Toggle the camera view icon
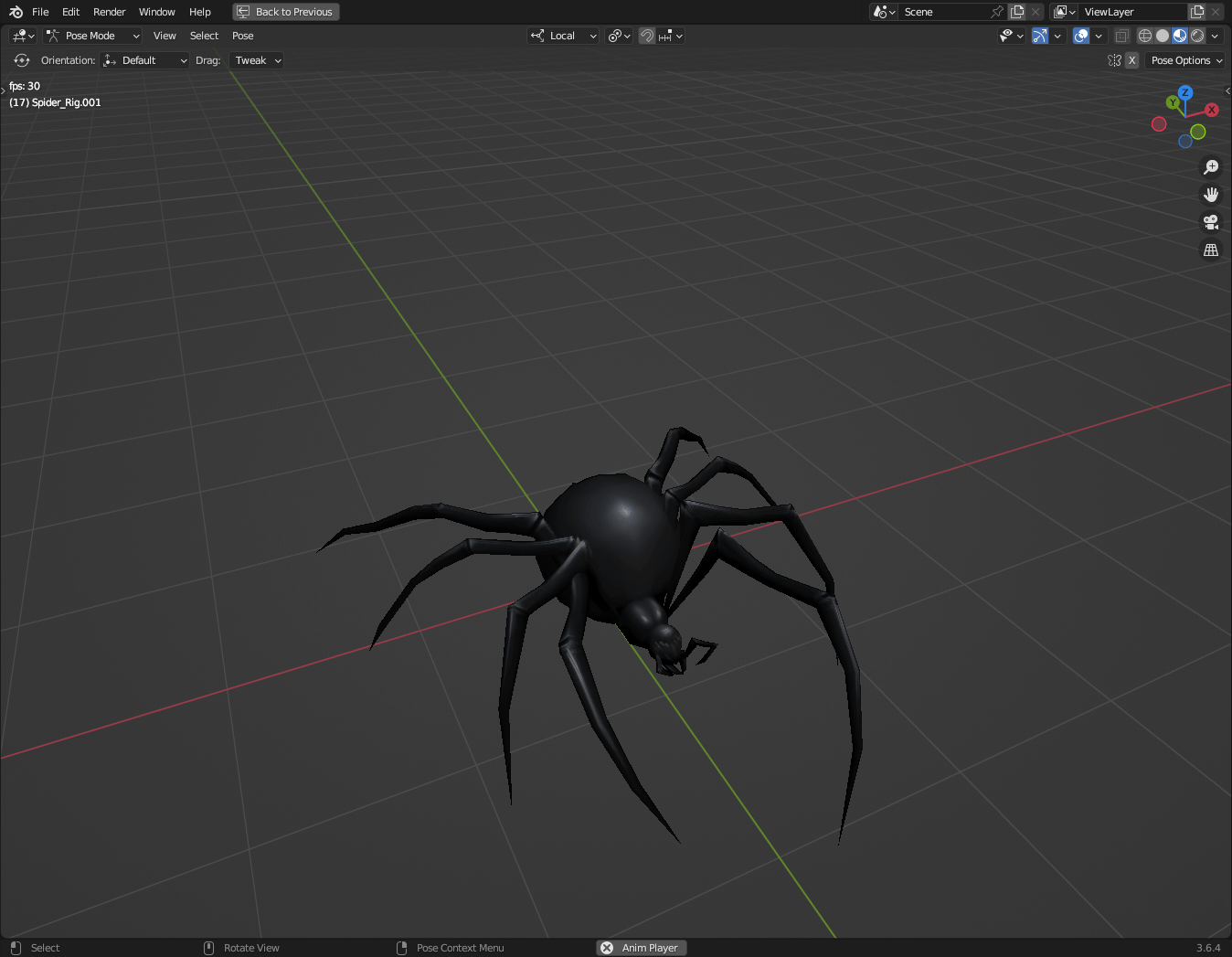 (1211, 222)
